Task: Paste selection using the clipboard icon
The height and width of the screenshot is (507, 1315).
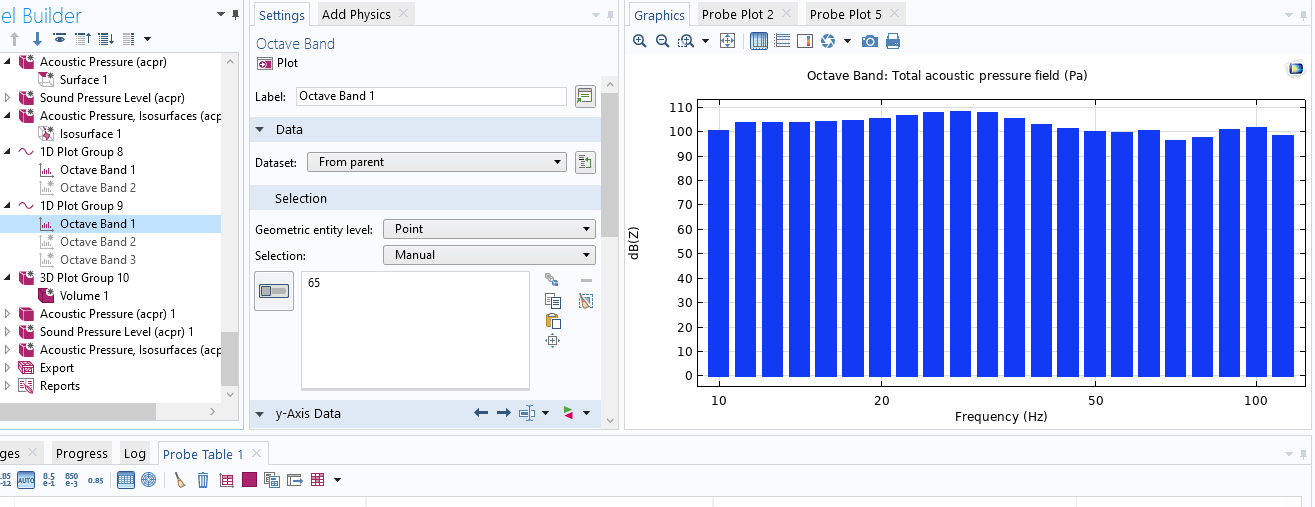Action: 552,321
